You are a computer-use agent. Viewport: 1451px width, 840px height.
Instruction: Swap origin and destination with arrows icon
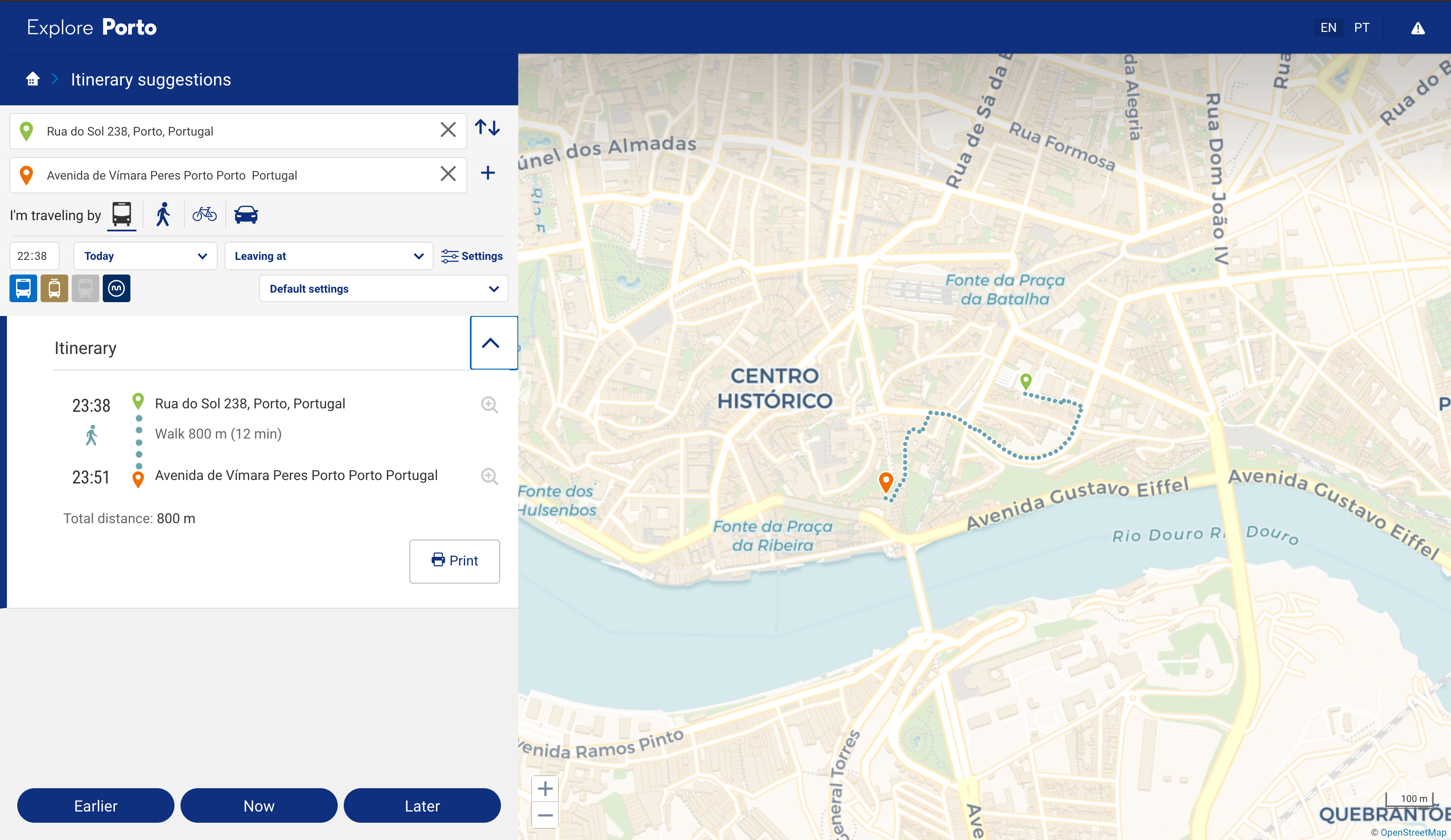pyautogui.click(x=487, y=128)
